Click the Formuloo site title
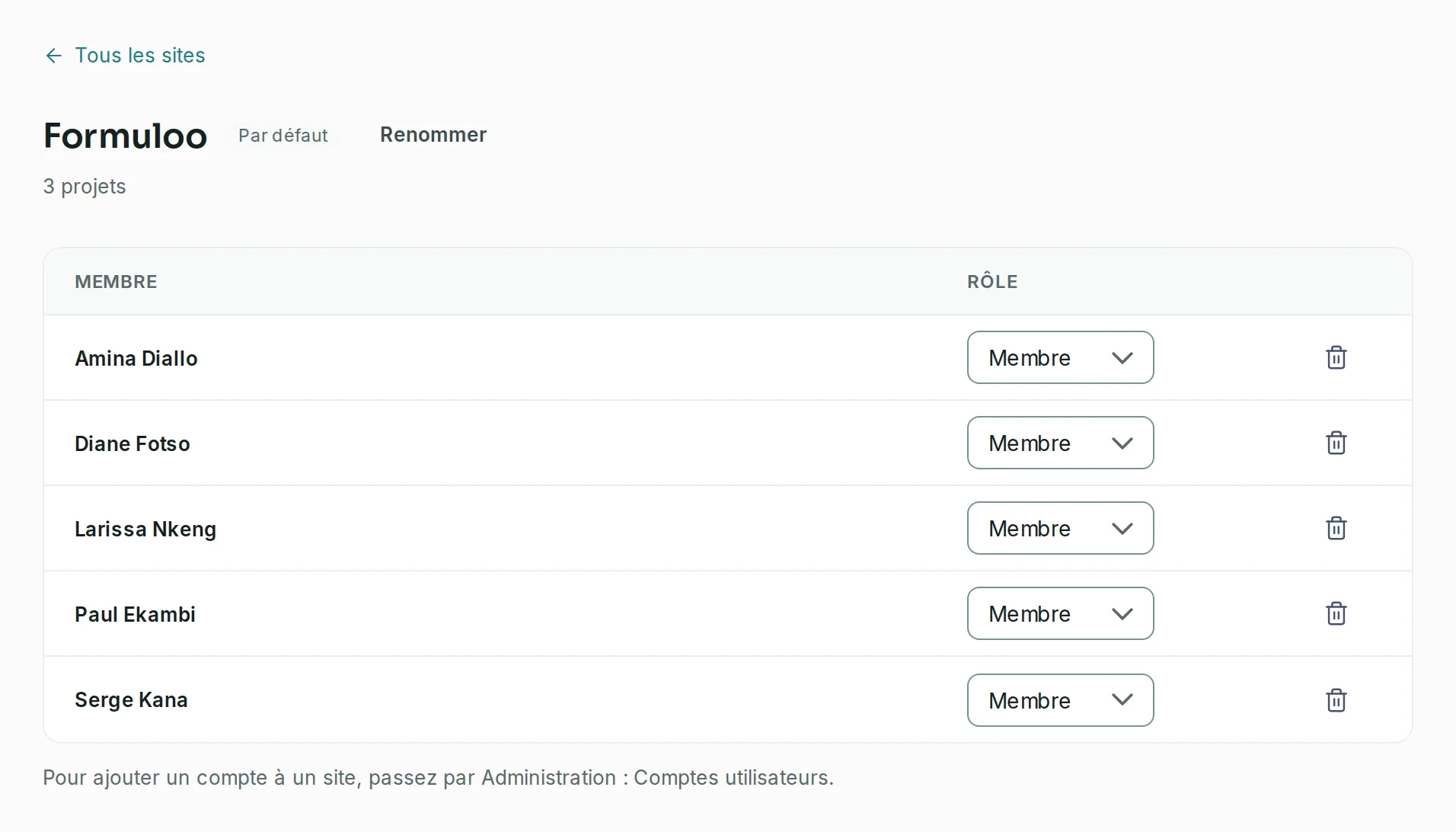1456x832 pixels. pos(126,136)
